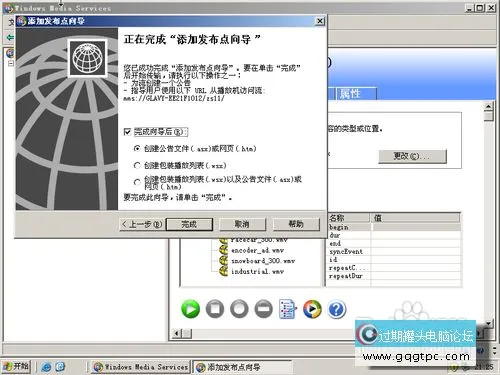Click the green start publishing point button
500x375 pixels.
coord(190,309)
